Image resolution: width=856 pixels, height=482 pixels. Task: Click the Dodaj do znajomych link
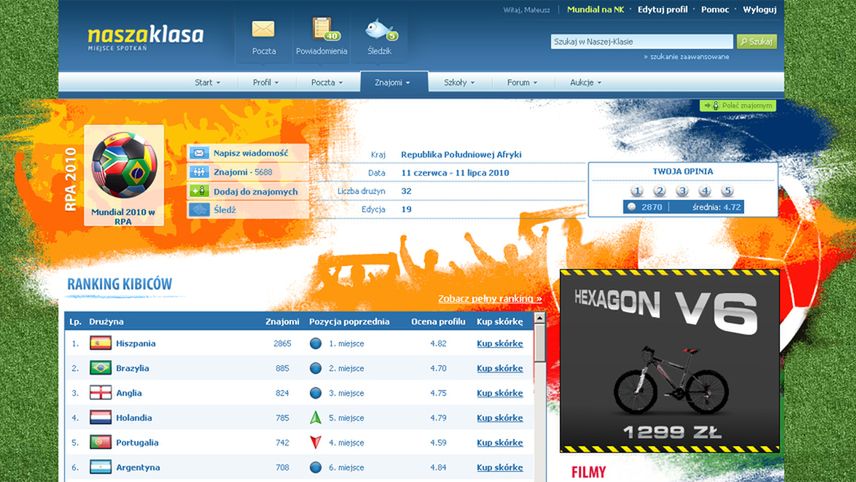point(255,192)
